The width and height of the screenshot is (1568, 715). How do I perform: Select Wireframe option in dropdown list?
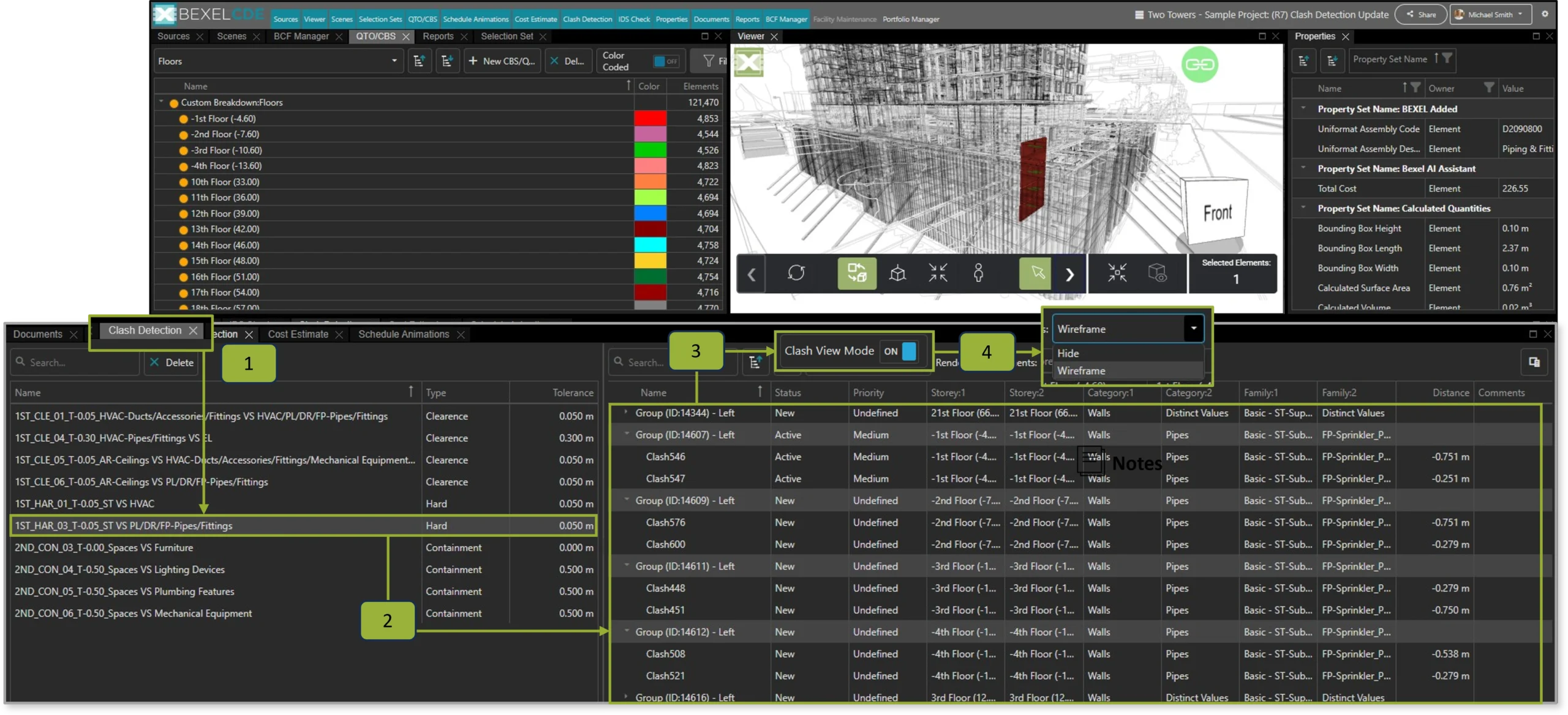1127,370
